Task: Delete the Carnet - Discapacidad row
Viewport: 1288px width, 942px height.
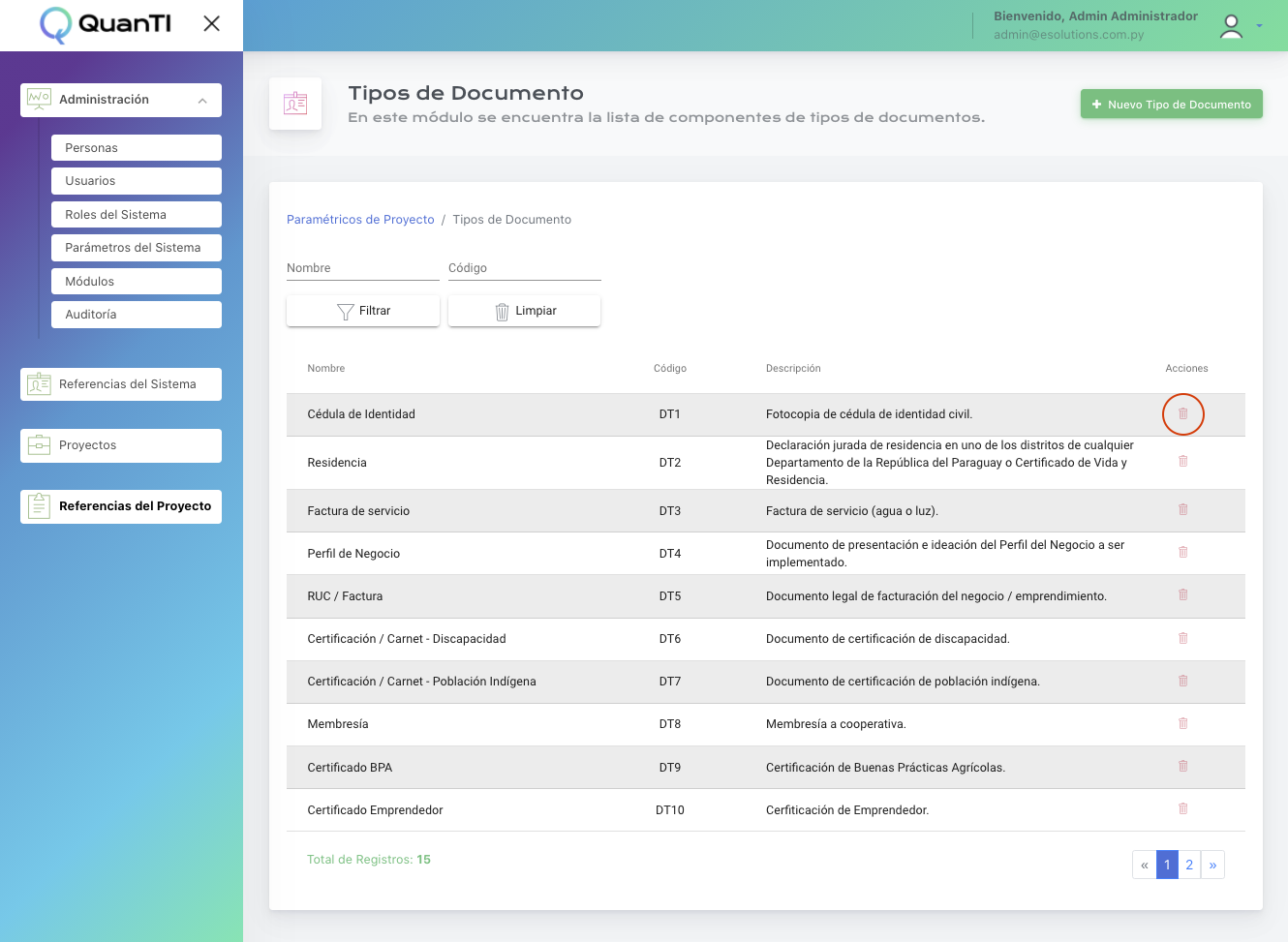Action: coord(1182,639)
